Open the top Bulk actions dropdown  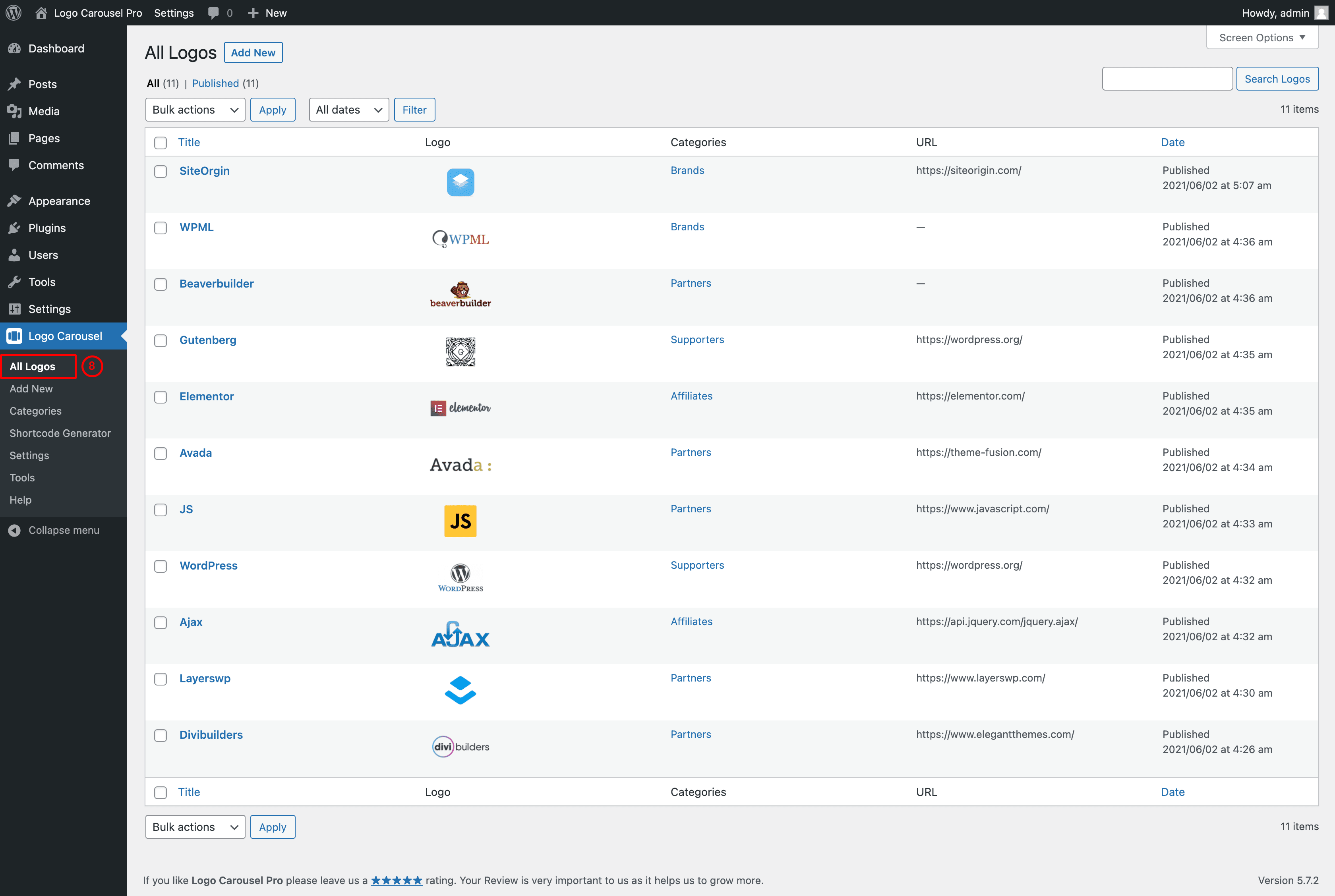point(195,110)
